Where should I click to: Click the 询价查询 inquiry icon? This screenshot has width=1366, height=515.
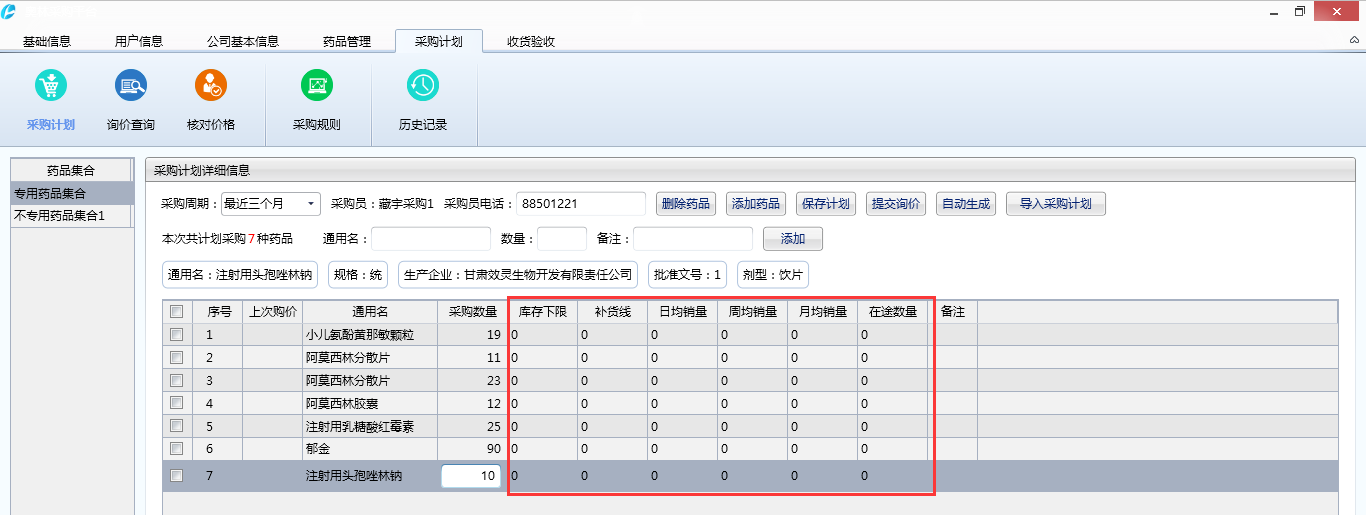pos(131,87)
